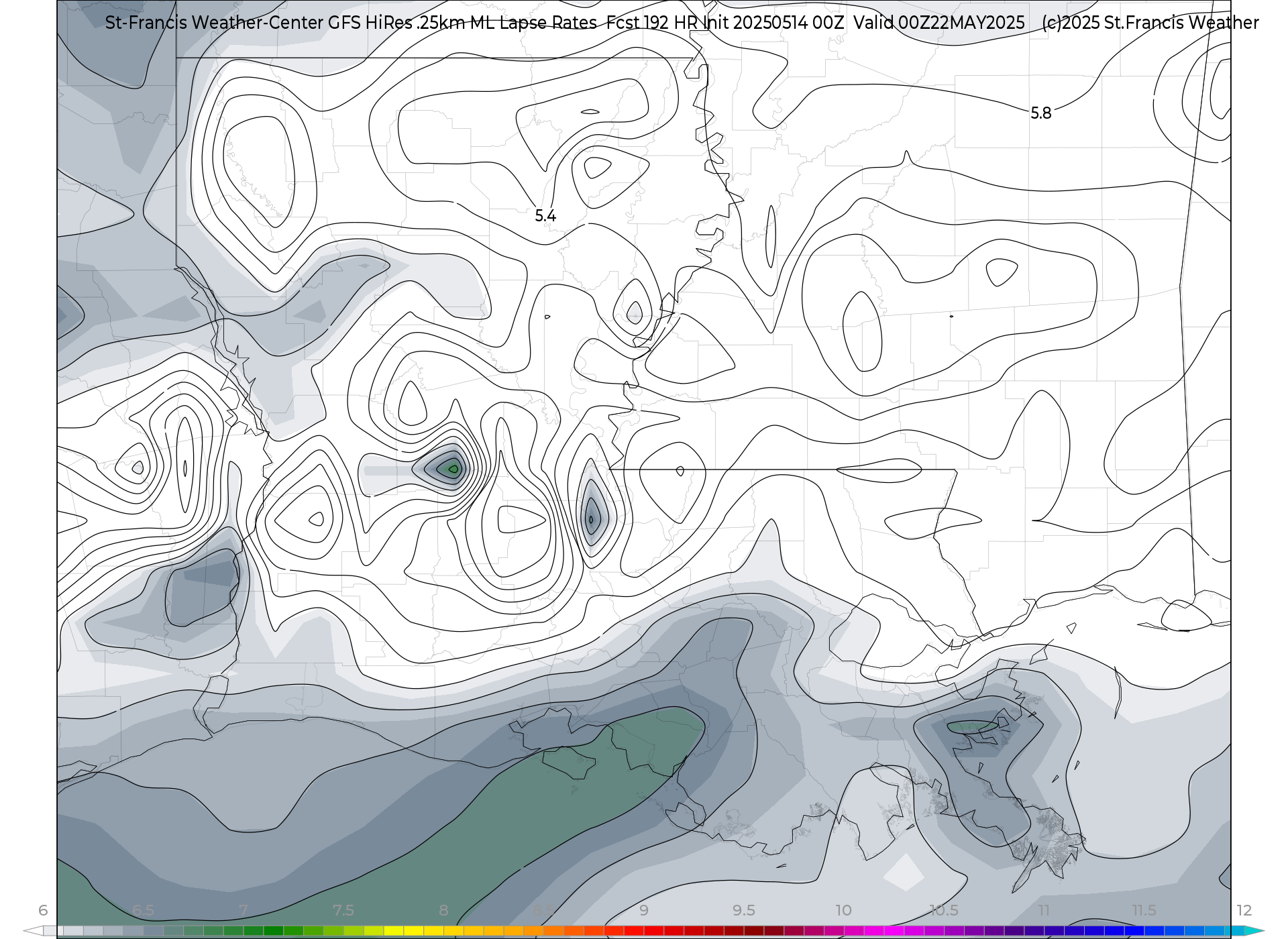This screenshot has height=939, width=1288.
Task: Click the magenta segment of the colorbar
Action: coord(894,931)
